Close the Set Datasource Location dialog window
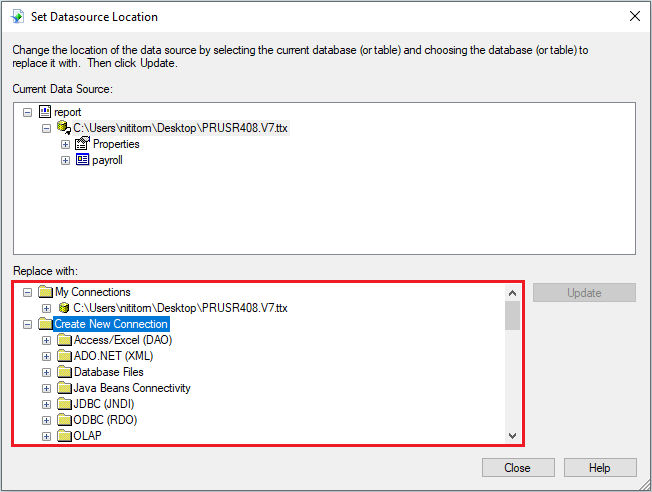This screenshot has height=492, width=652. click(633, 16)
